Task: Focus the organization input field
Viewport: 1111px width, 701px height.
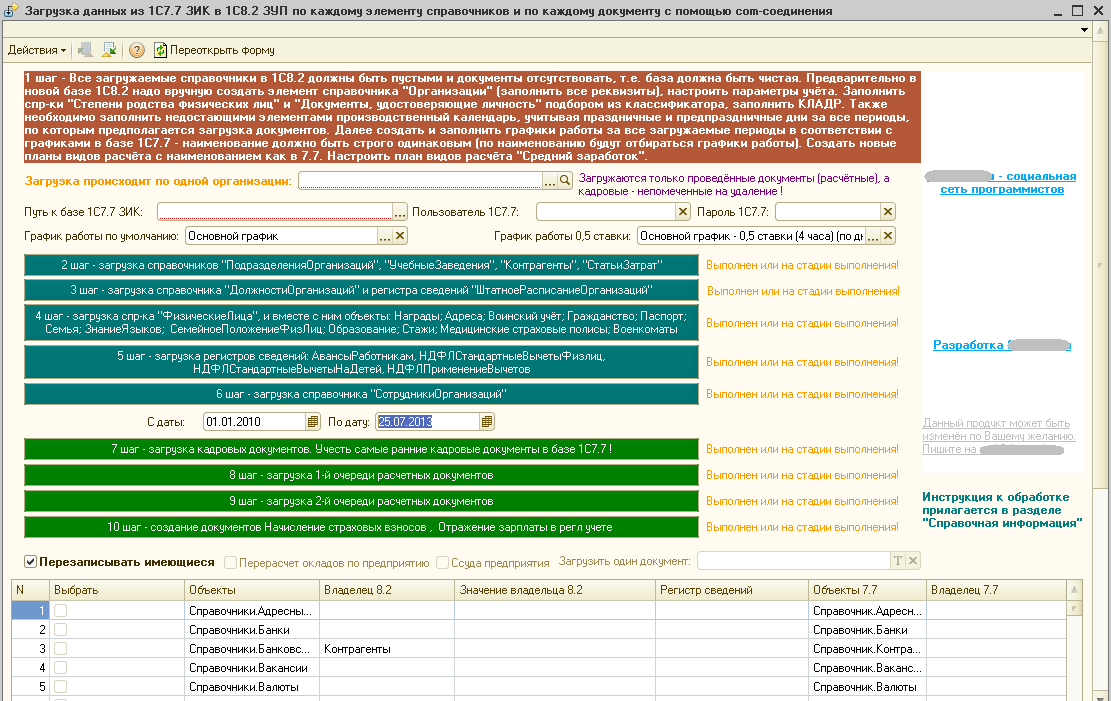Action: [x=420, y=181]
